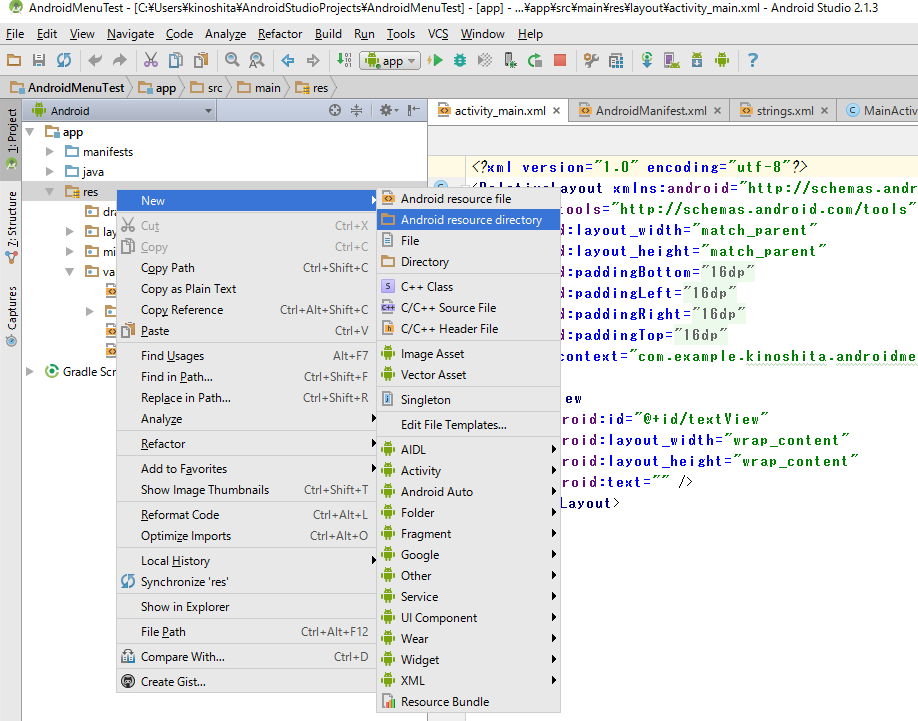Image resolution: width=918 pixels, height=721 pixels.
Task: Expand the manifests folder arrow
Action: pos(48,151)
